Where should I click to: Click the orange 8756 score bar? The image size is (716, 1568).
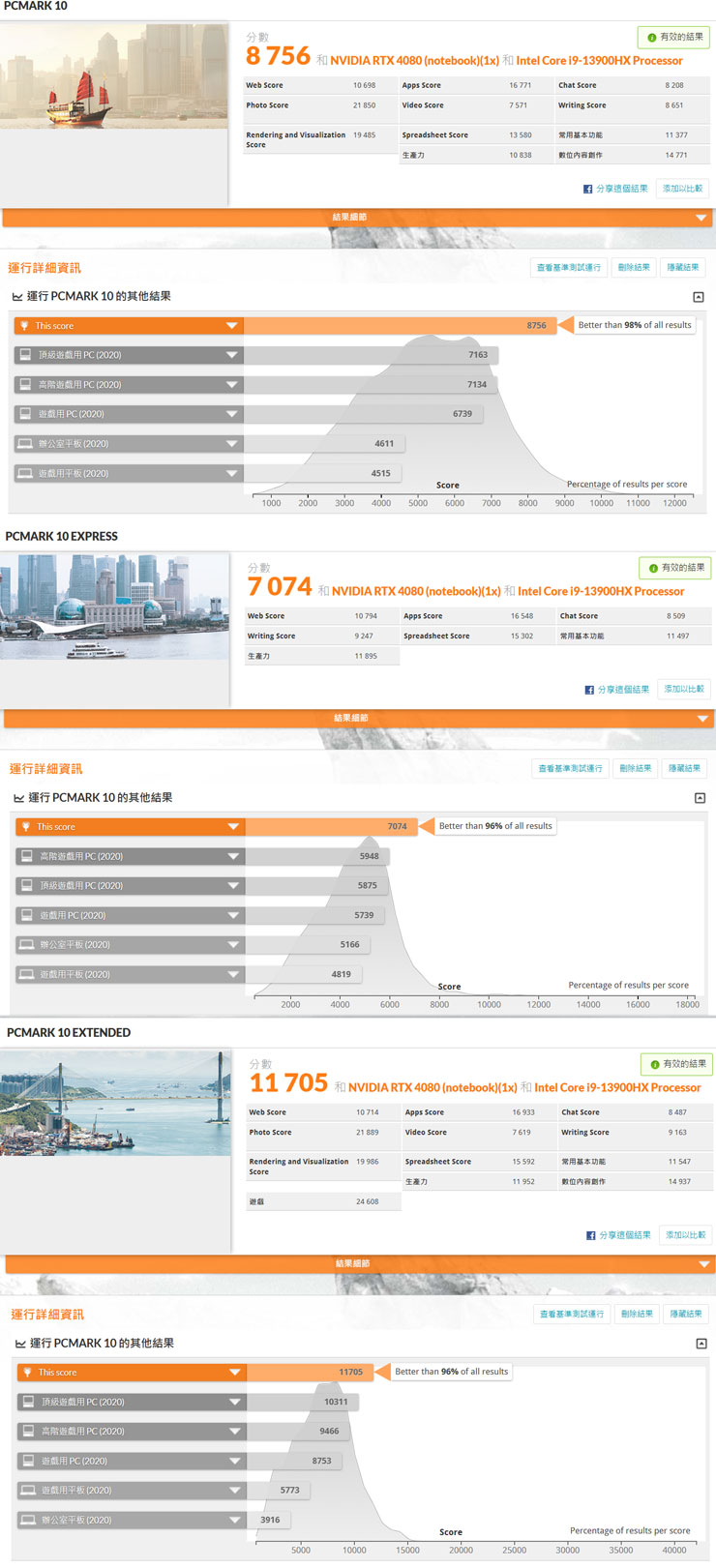pos(397,326)
